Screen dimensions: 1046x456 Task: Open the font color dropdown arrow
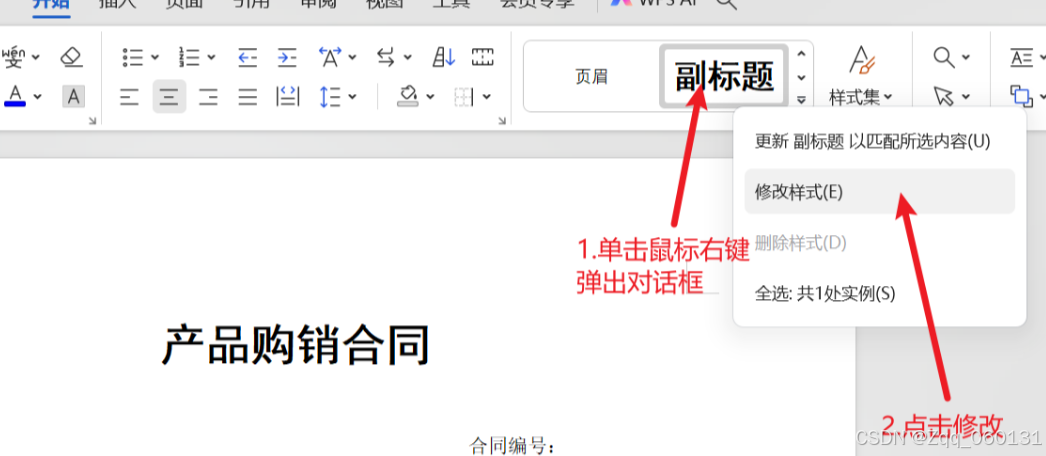click(x=37, y=97)
